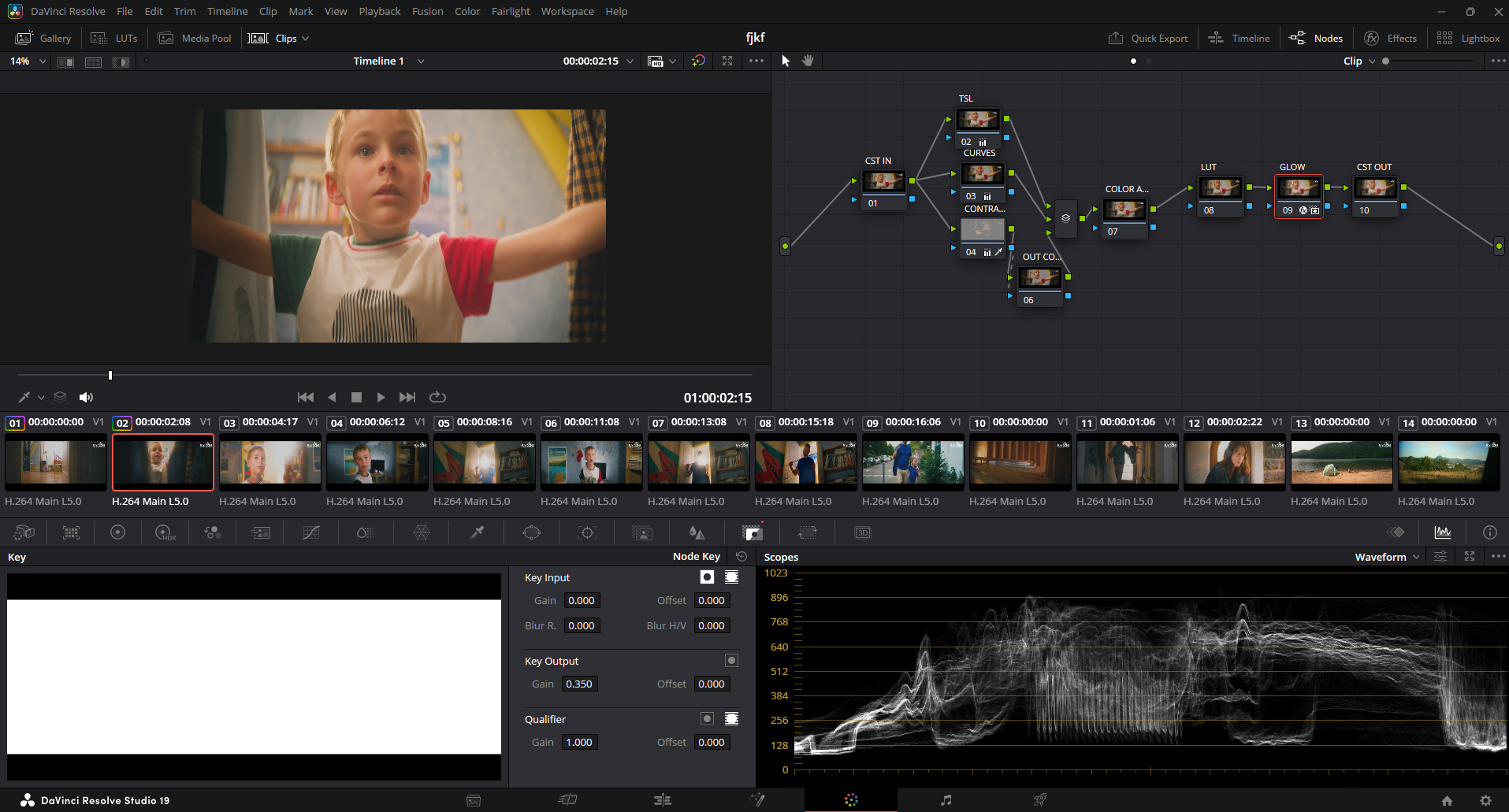This screenshot has height=812, width=1509.
Task: Click the Quick Export button
Action: [1148, 38]
